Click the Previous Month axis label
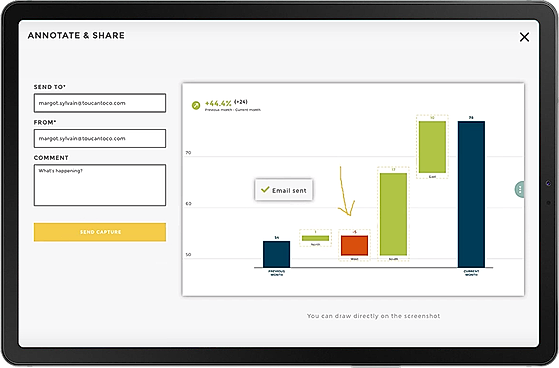The height and width of the screenshot is (368, 559). (277, 273)
